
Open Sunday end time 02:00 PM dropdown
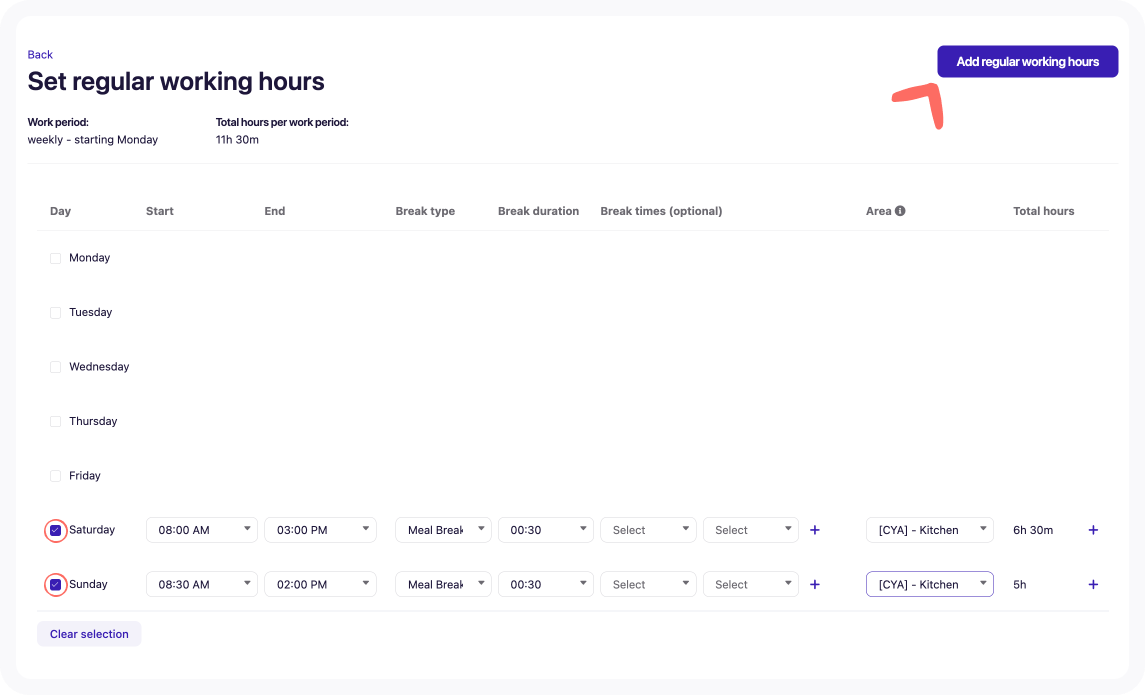(320, 584)
